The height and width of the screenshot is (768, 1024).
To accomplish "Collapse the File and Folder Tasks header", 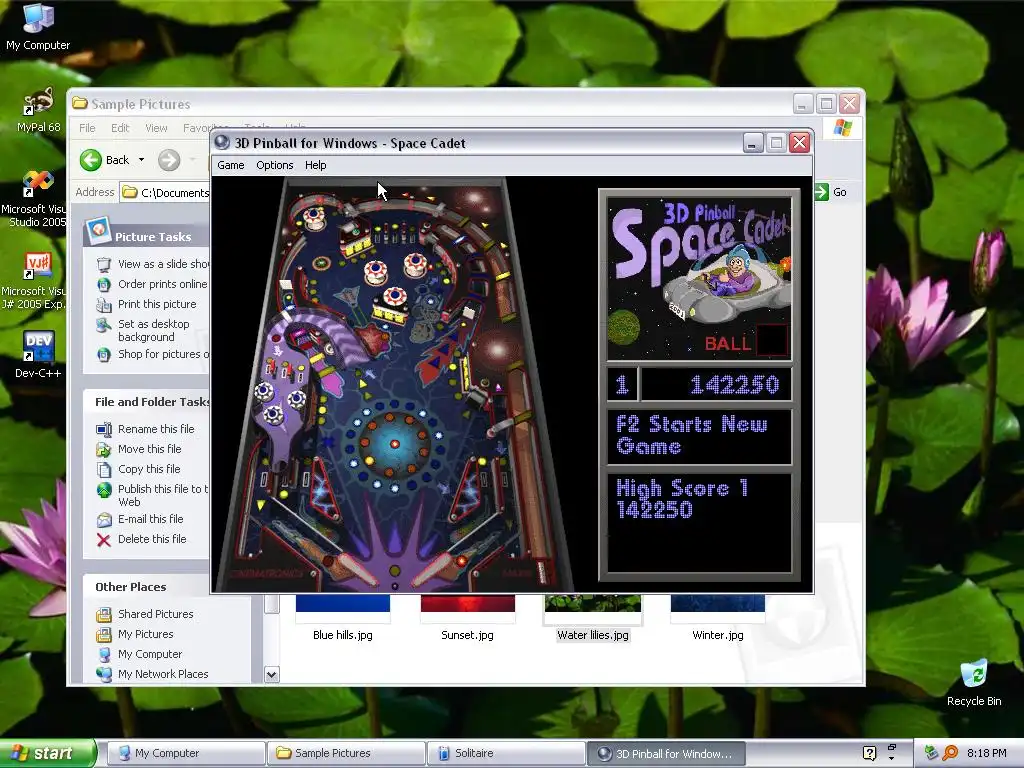I will pos(147,402).
